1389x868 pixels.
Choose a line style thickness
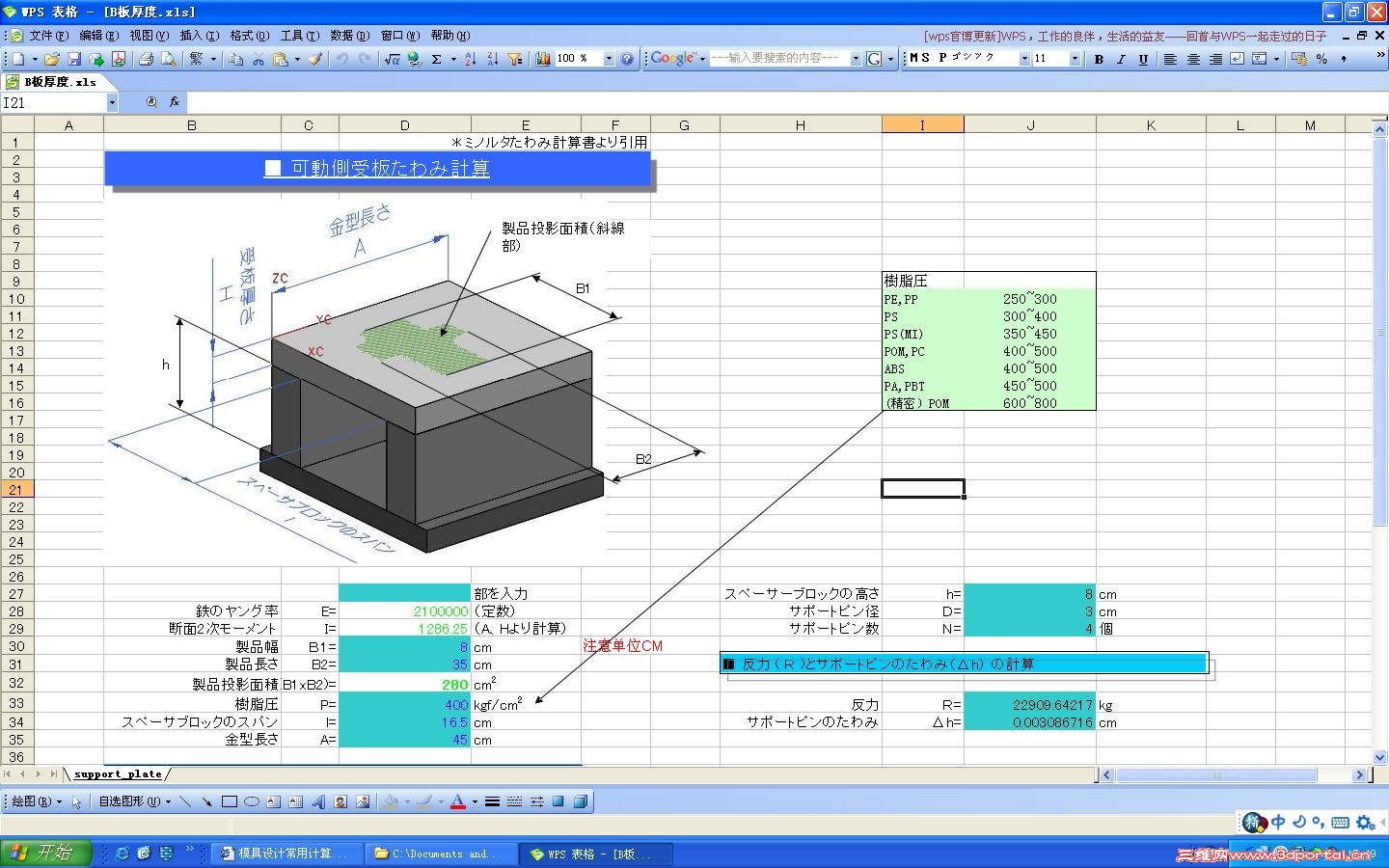tap(493, 801)
